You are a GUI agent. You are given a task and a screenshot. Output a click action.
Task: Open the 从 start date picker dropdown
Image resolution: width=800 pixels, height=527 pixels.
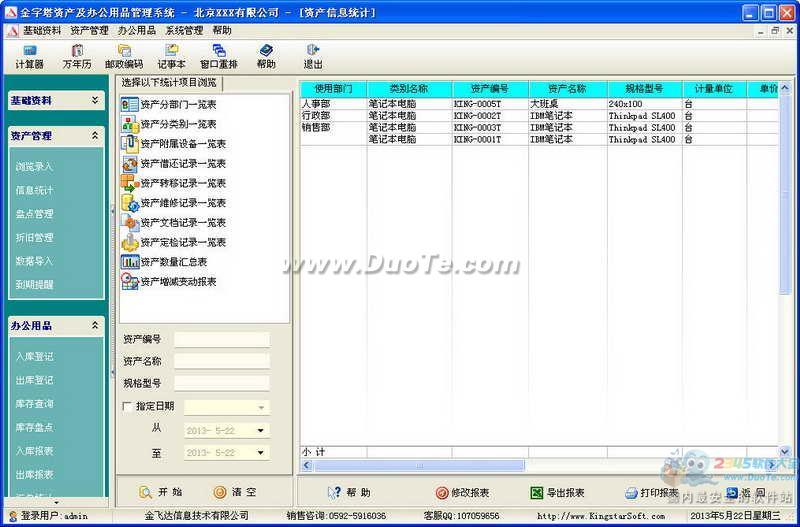click(x=261, y=431)
